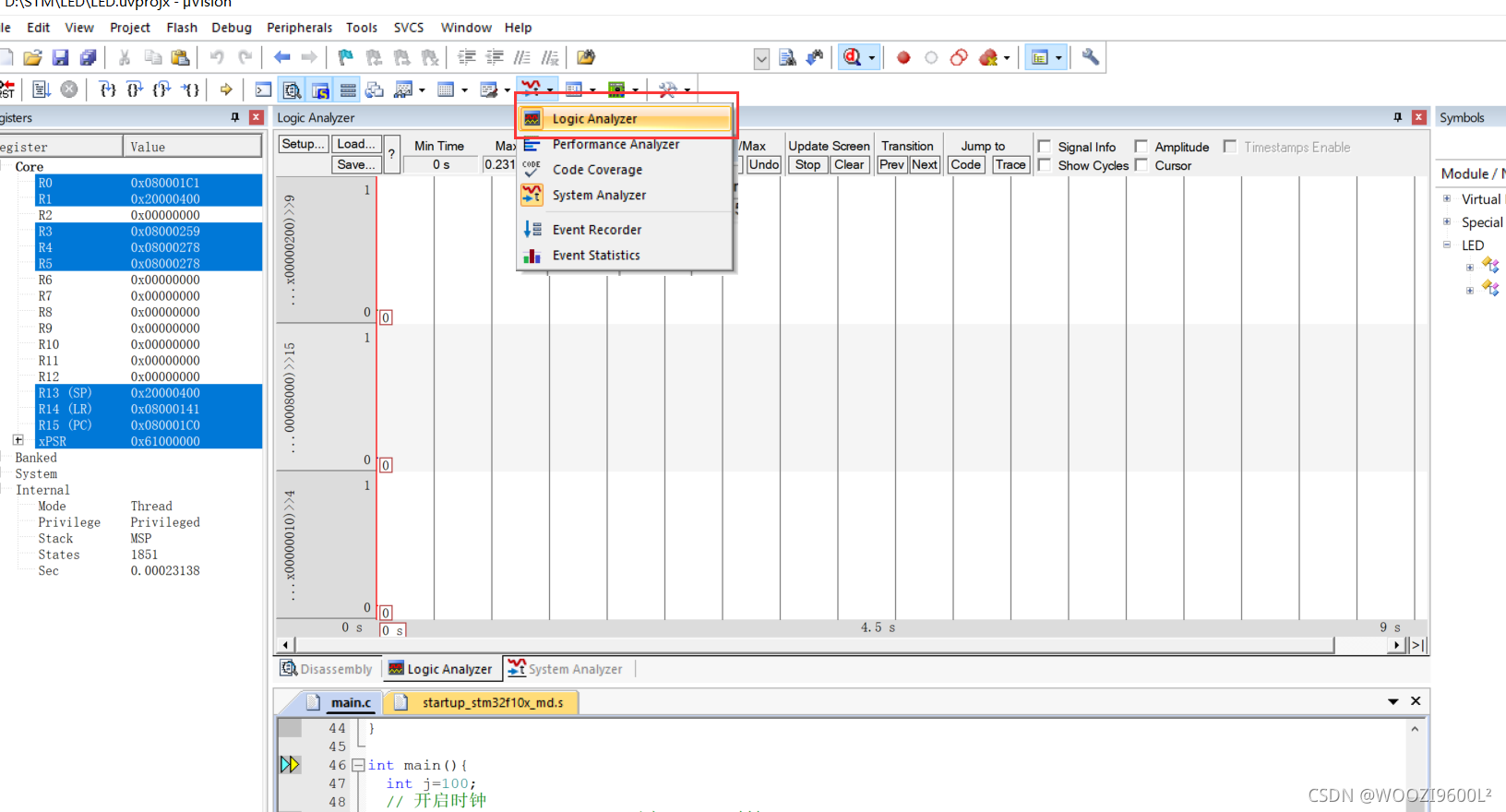Choose Performance Analyzer from the menu
This screenshot has height=812, width=1506.
[x=626, y=144]
